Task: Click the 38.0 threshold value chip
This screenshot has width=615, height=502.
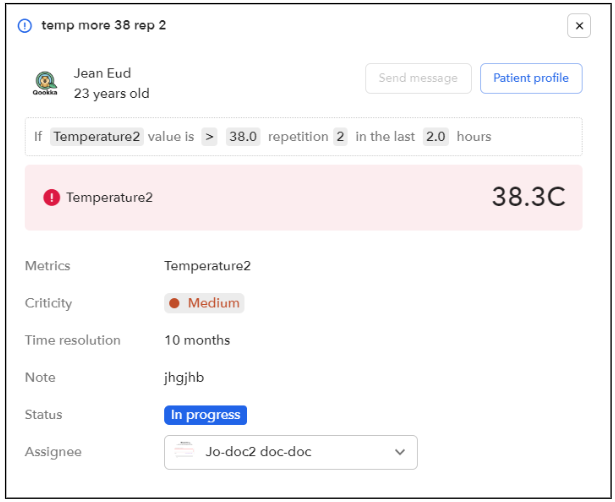Action: tap(243, 136)
